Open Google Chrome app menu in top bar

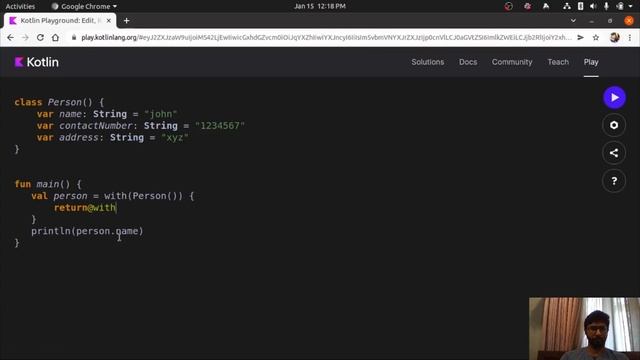pyautogui.click(x=84, y=6)
